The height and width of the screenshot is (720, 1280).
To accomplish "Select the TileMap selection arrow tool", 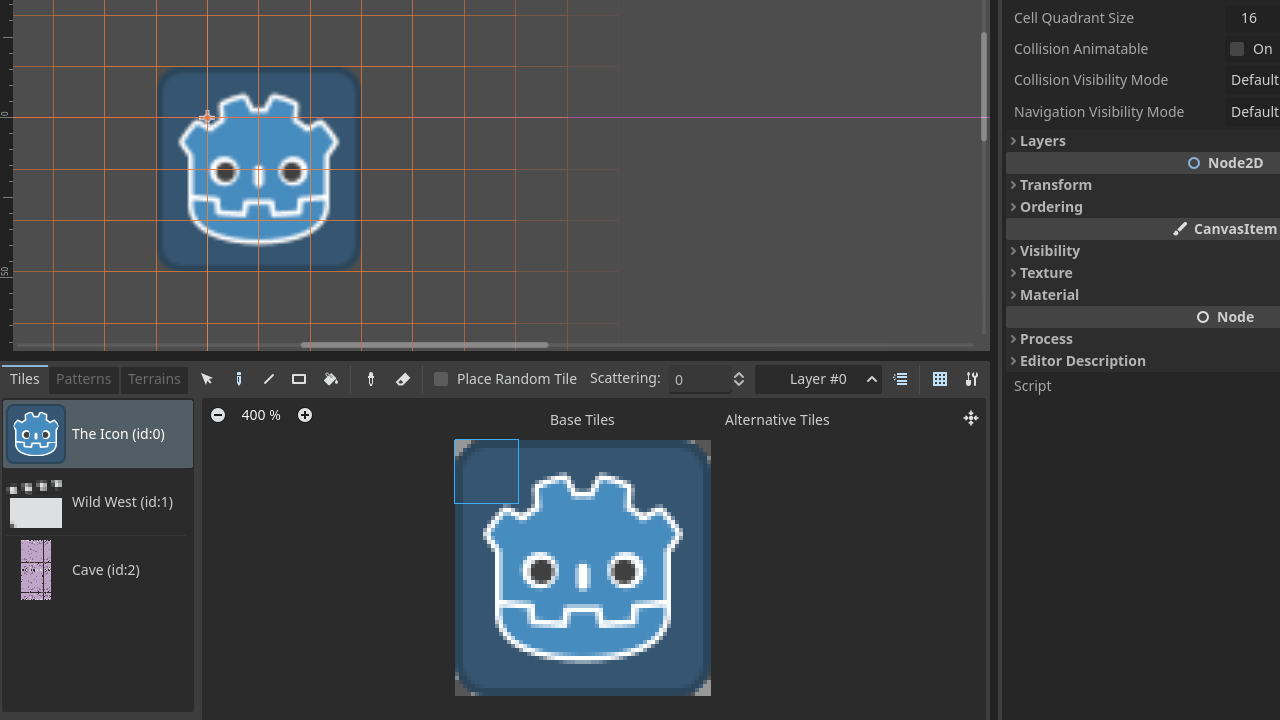I will [207, 379].
